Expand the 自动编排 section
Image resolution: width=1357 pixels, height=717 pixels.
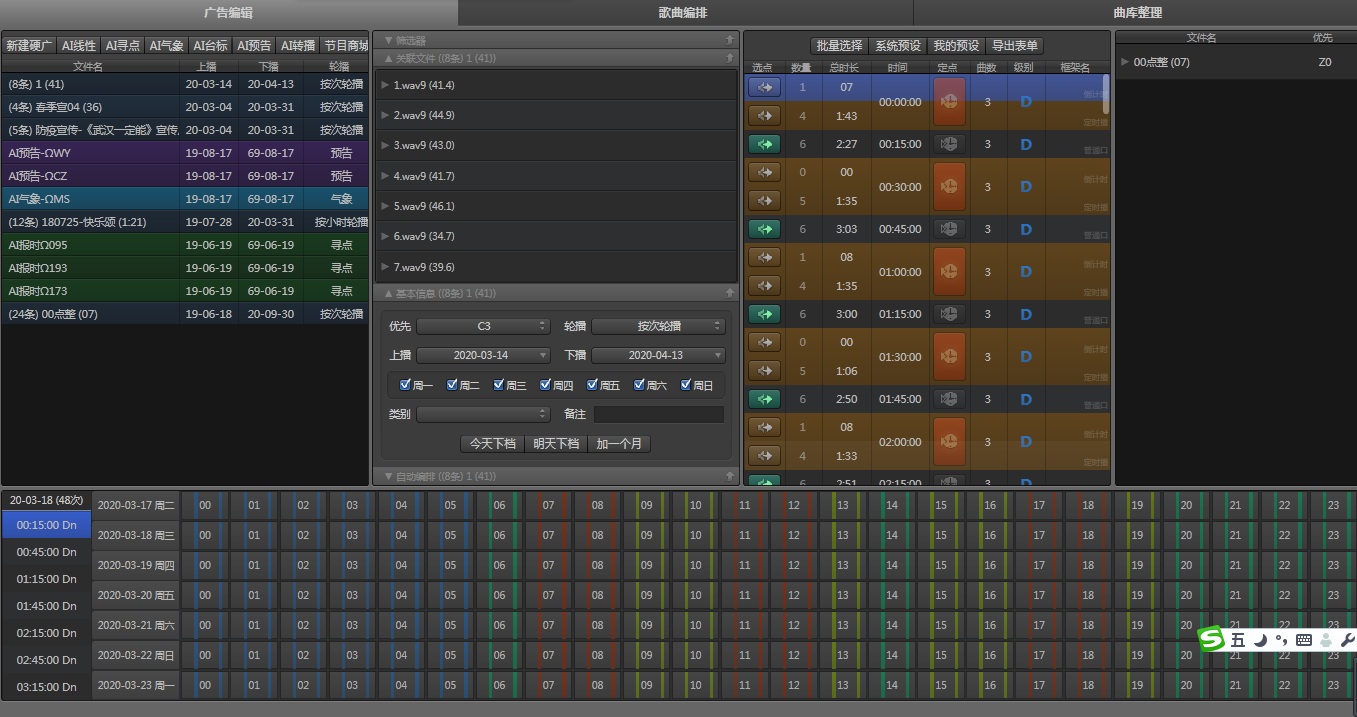point(389,476)
